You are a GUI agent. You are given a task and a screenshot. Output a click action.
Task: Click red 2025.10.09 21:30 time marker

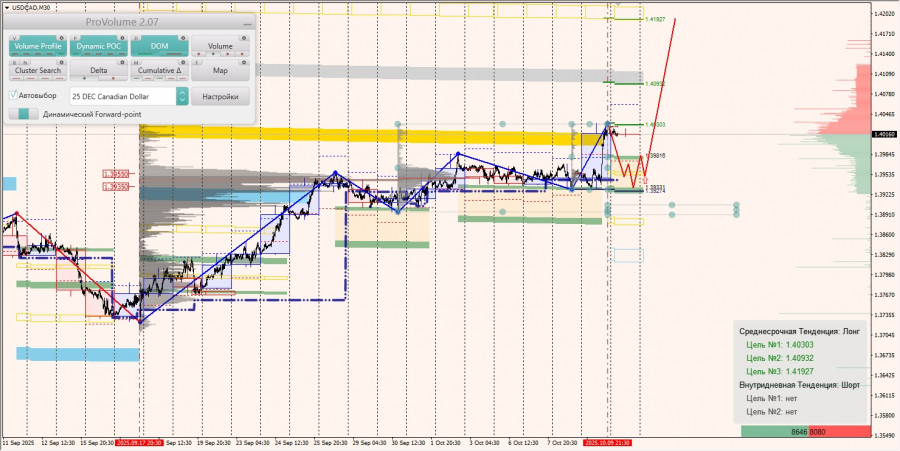[607, 443]
